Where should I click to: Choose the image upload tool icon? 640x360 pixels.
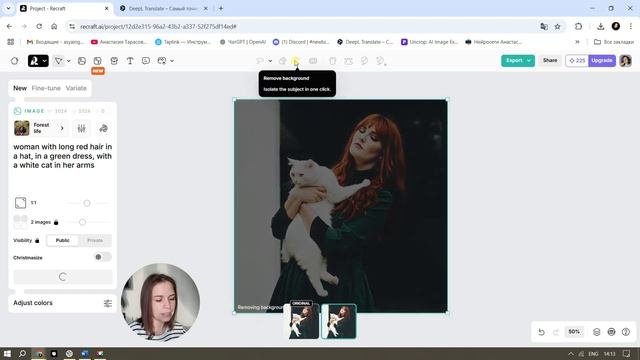pos(82,61)
